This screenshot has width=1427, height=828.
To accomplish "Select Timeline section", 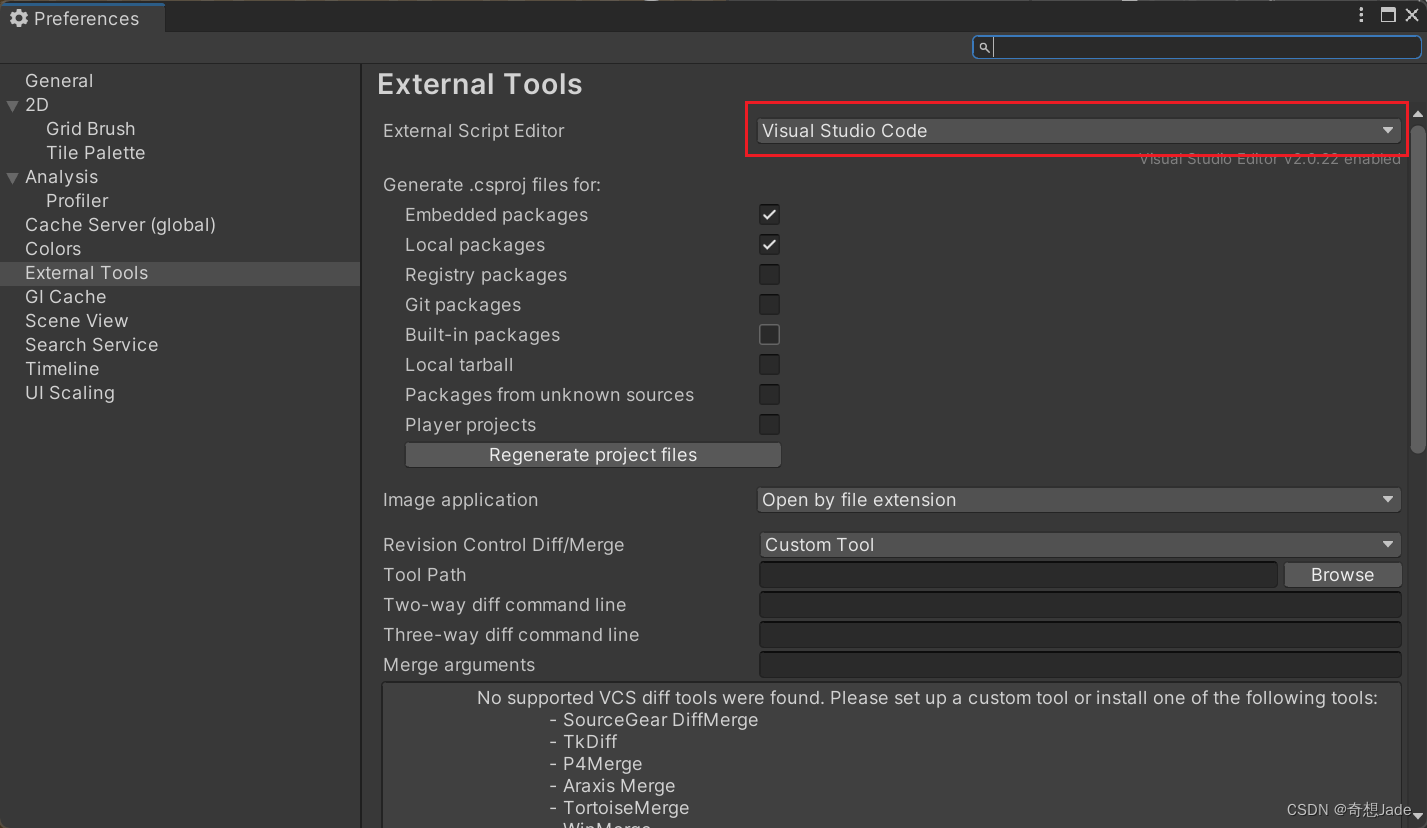I will point(62,369).
